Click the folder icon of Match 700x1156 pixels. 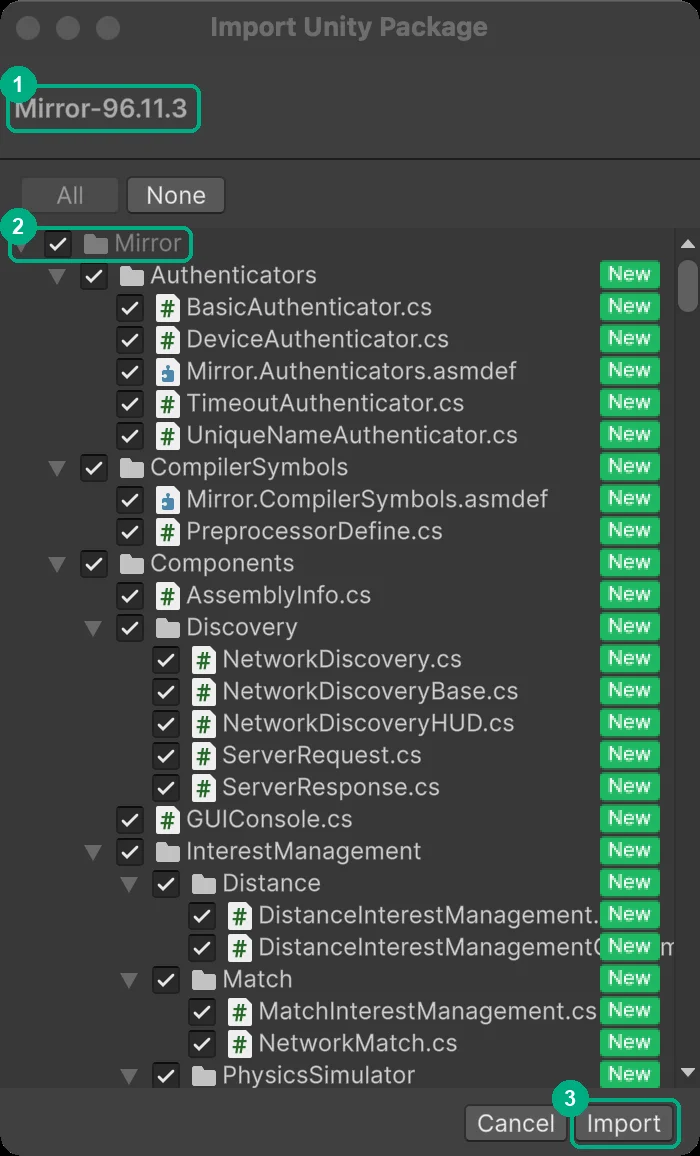(204, 979)
